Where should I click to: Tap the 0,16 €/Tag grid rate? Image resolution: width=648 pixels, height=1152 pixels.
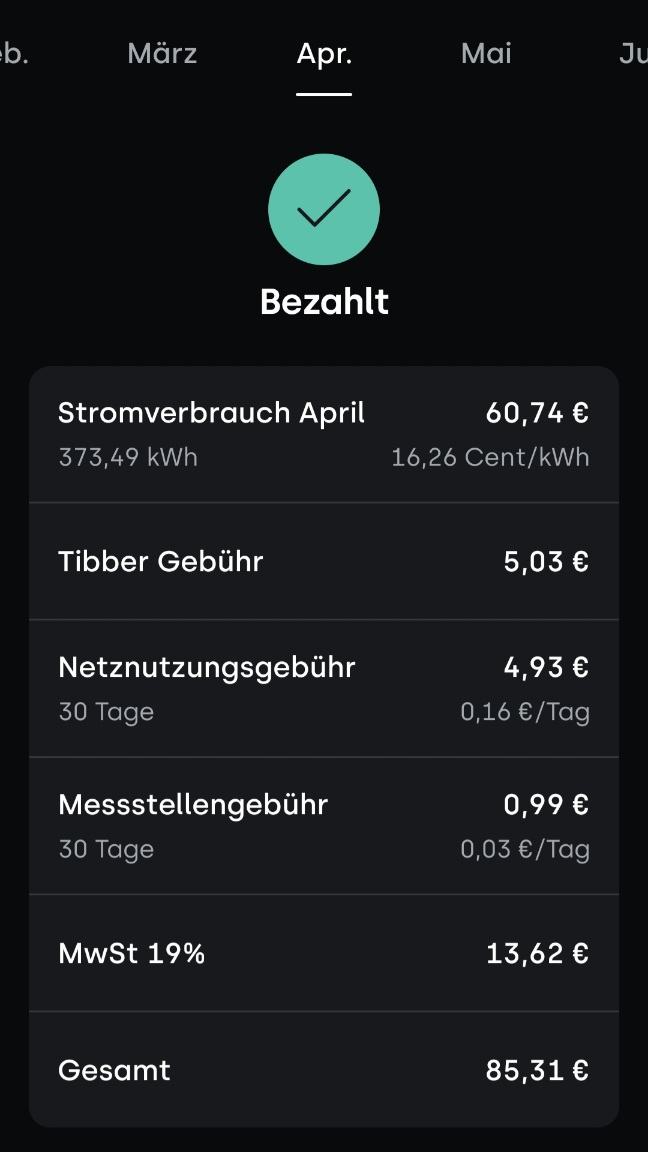coord(525,713)
